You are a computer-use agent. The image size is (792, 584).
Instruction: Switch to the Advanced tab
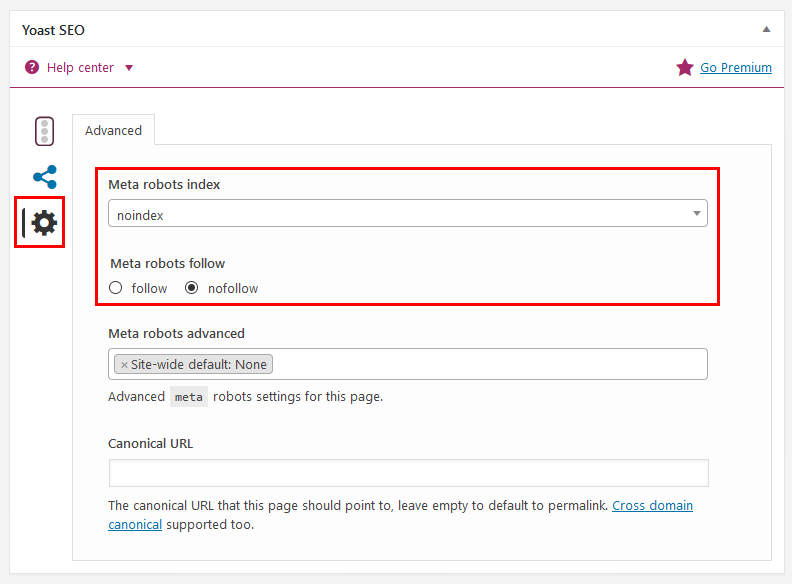click(x=113, y=130)
